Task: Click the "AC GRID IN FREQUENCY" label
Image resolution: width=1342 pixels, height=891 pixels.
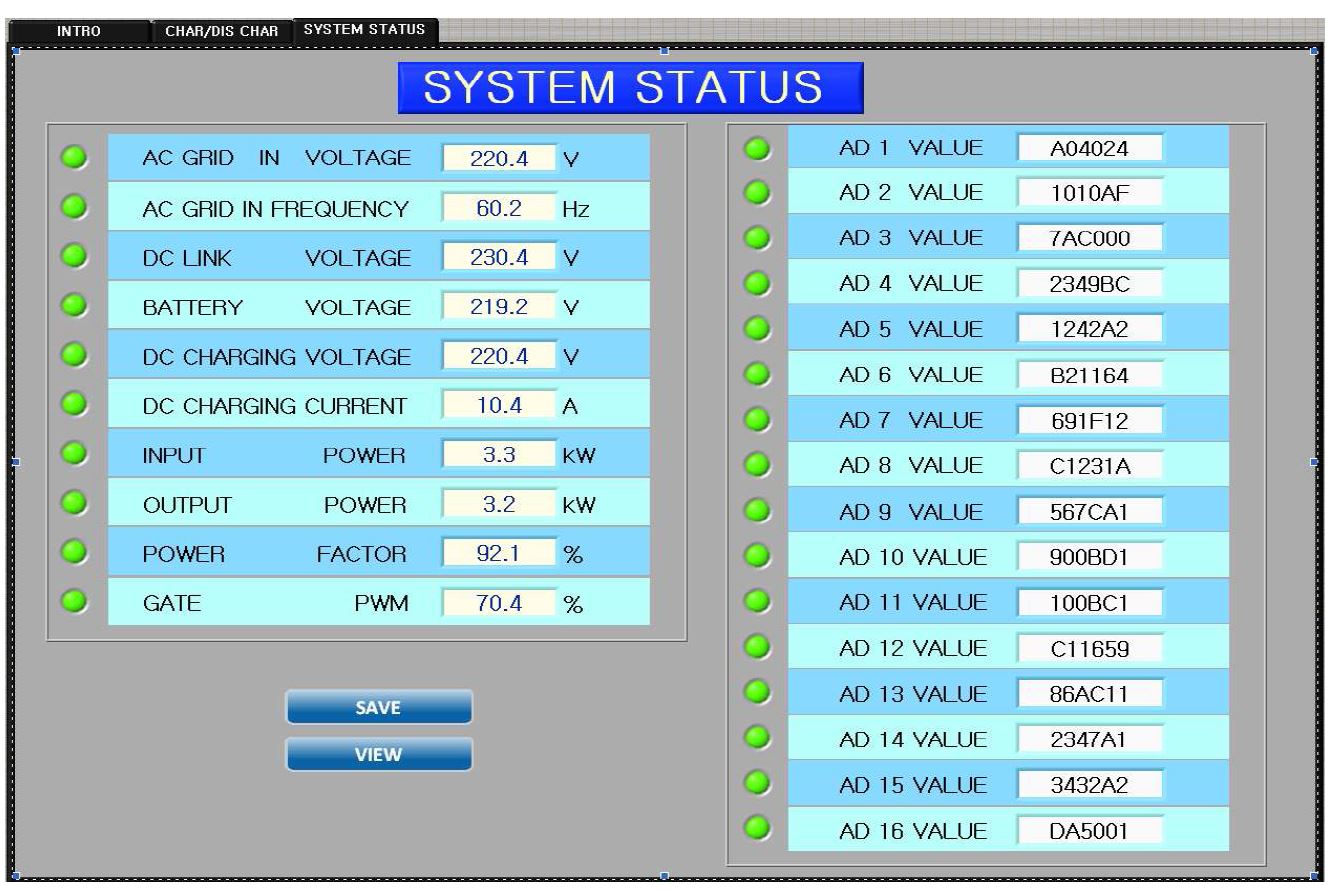Action: click(276, 210)
